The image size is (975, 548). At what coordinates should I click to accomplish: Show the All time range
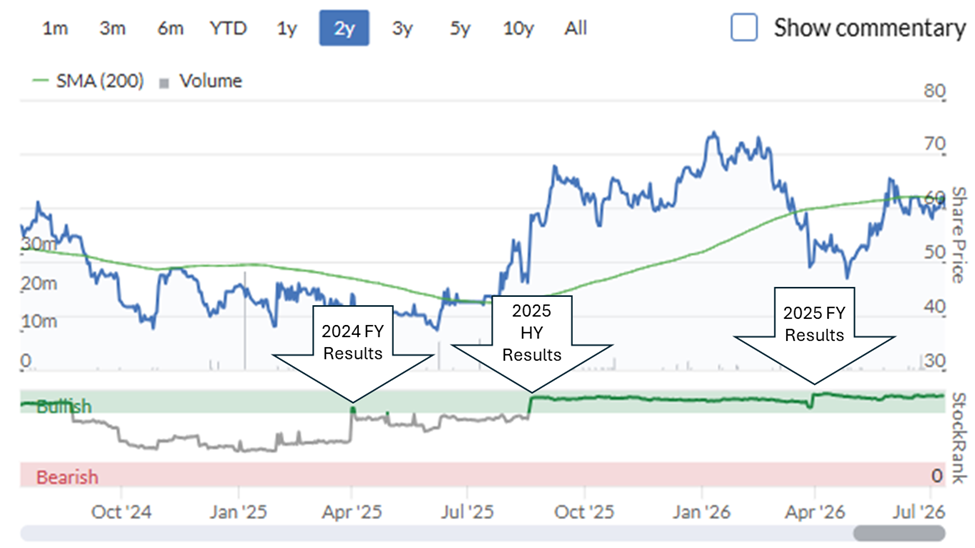pyautogui.click(x=576, y=28)
